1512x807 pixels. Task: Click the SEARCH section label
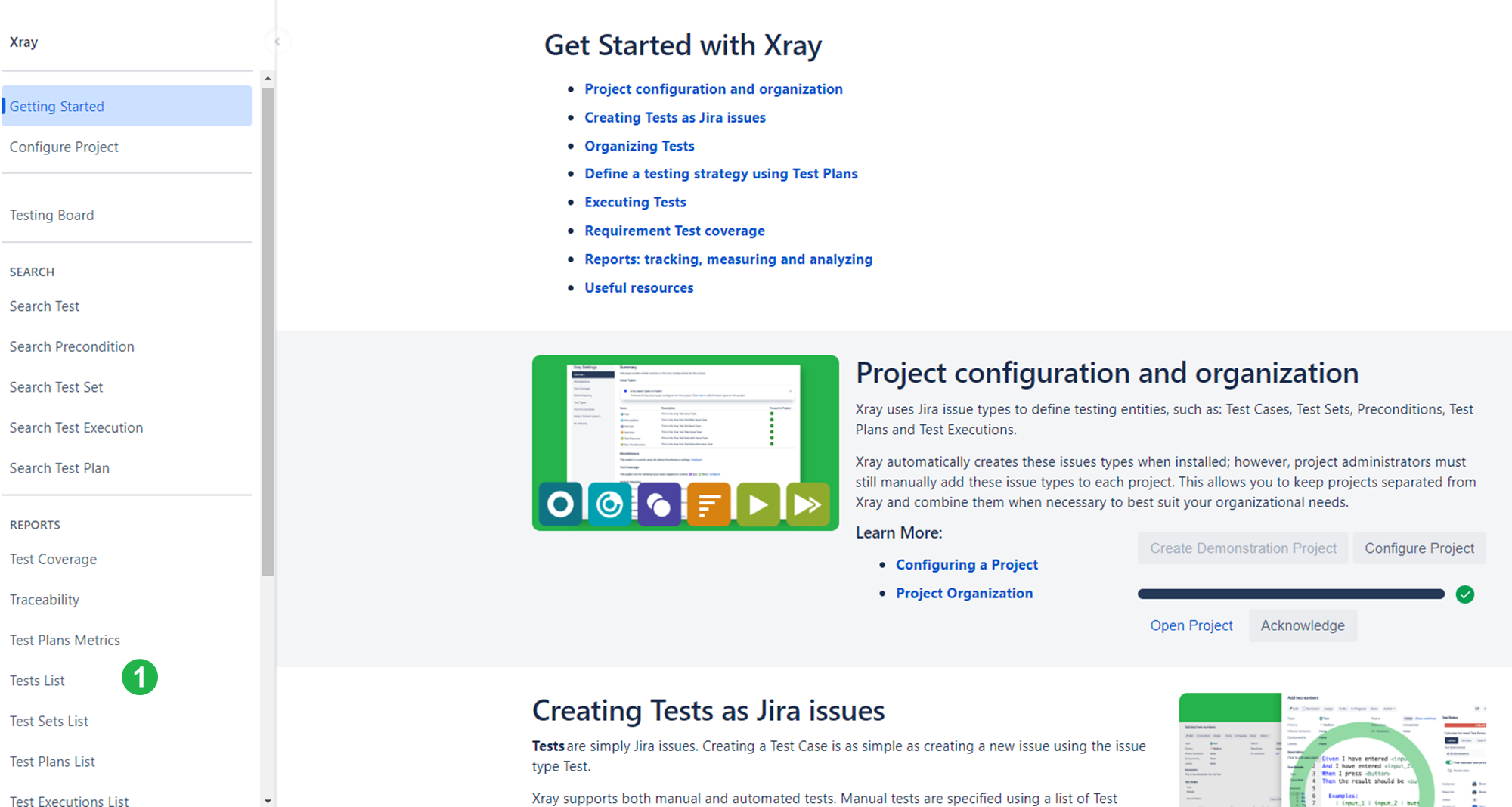pos(32,272)
